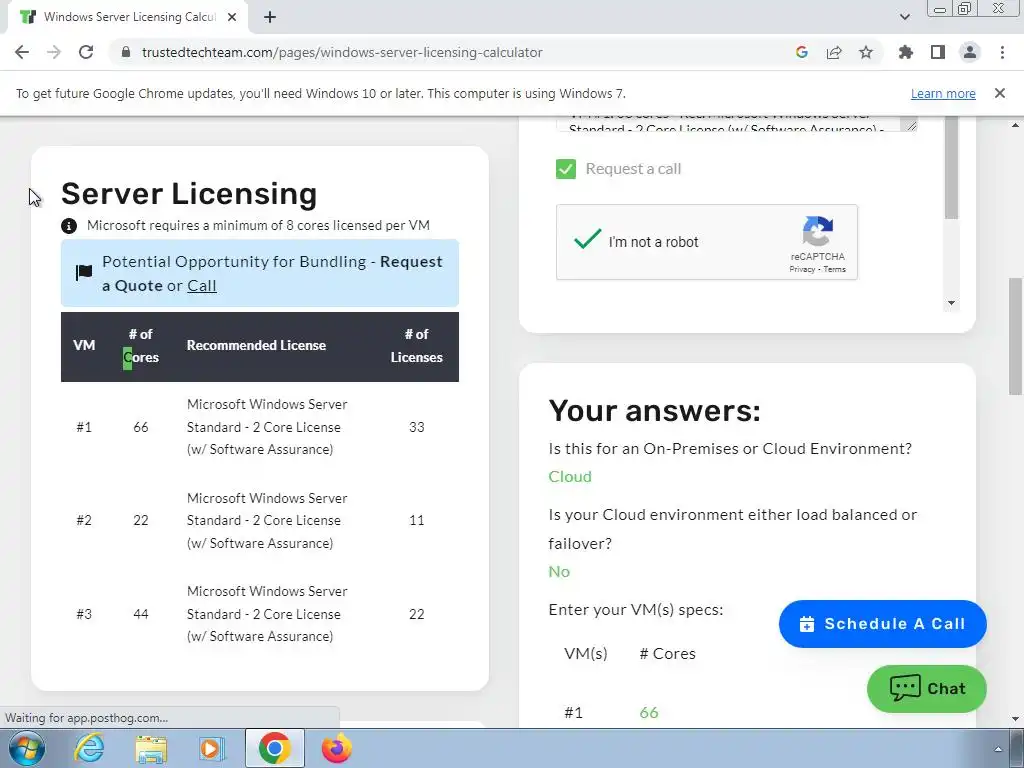Open the Learn more link

coord(943,93)
